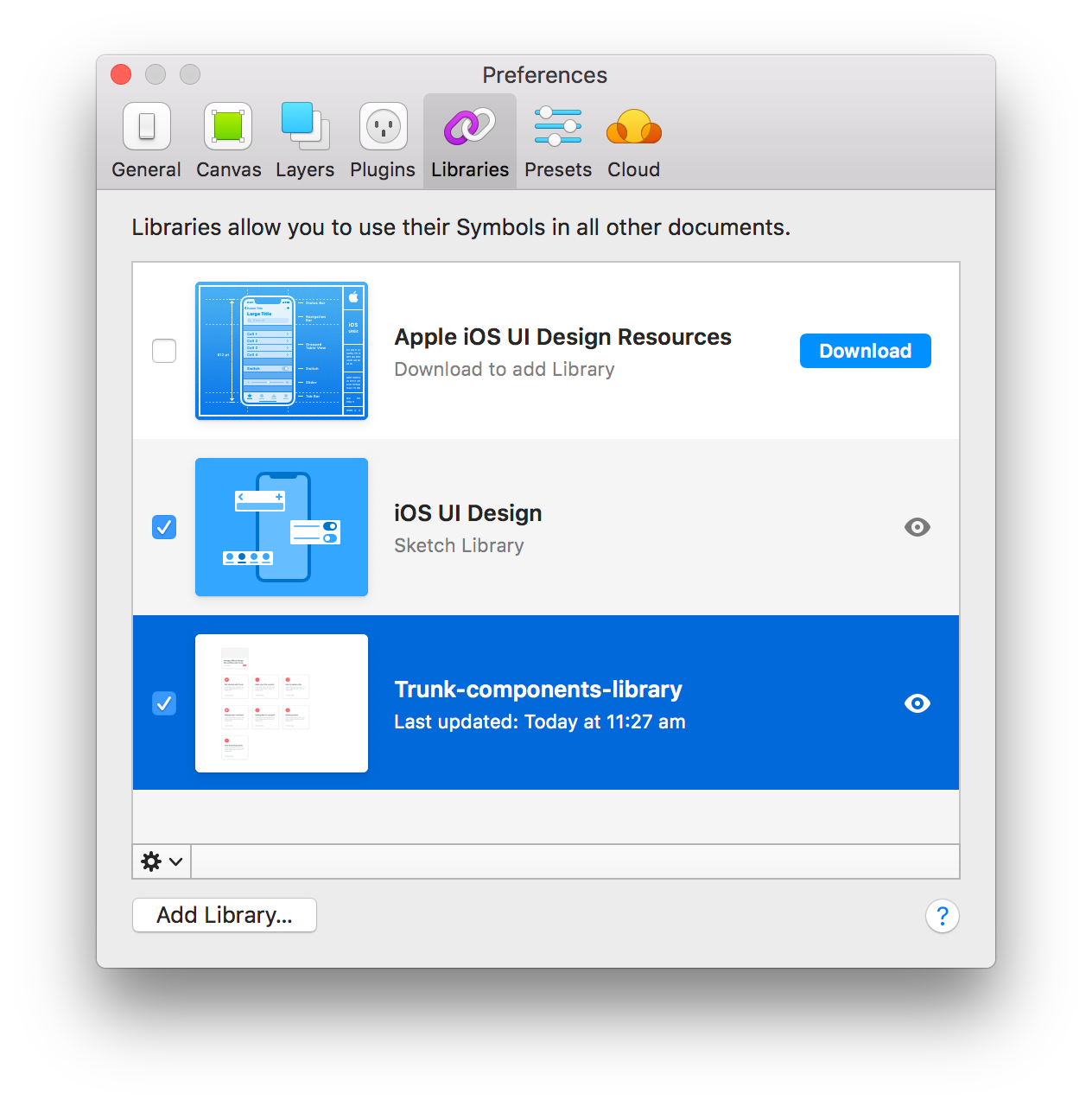Disable the iOS UI Design library checkbox

point(164,527)
